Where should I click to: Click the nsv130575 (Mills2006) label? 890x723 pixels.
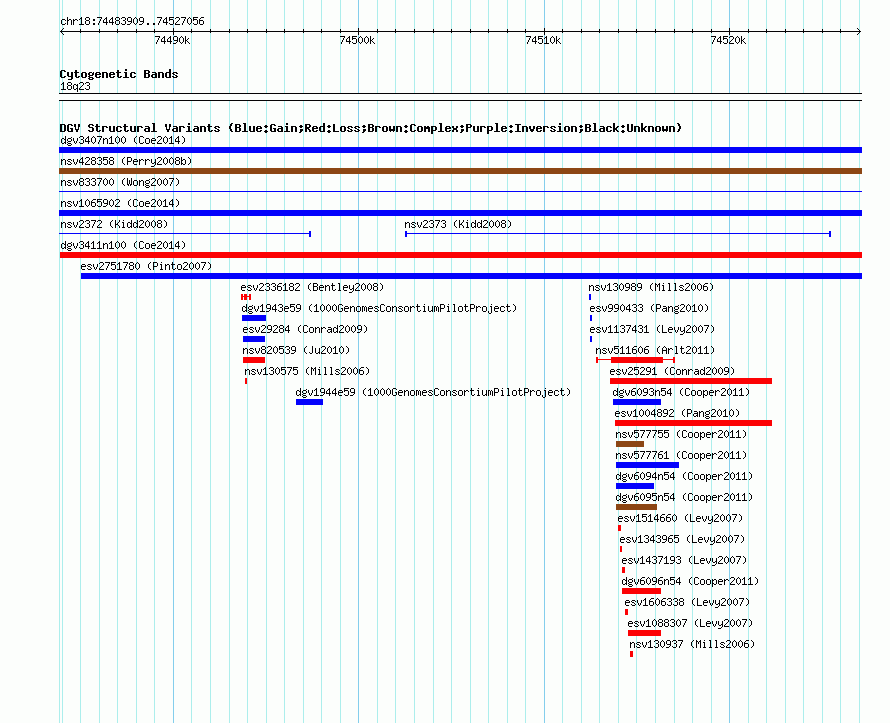click(307, 371)
